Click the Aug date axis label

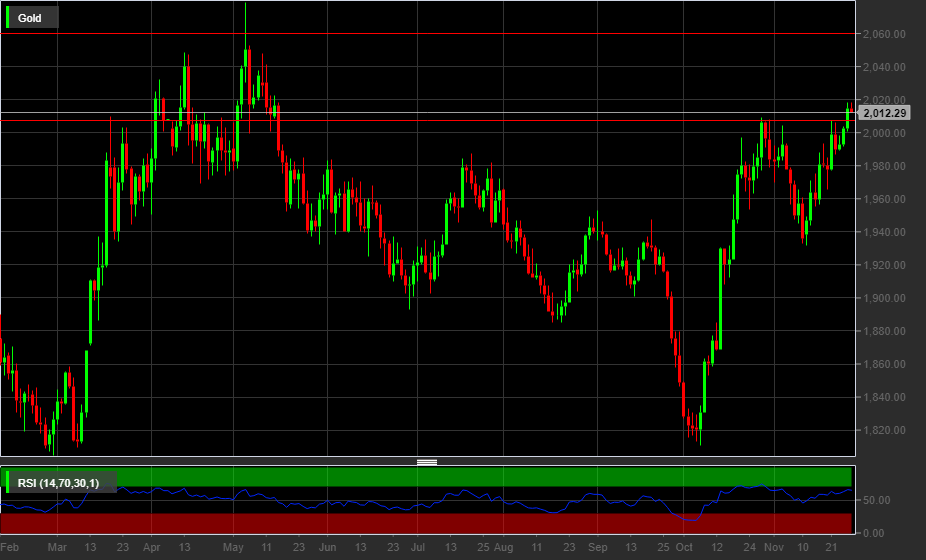click(504, 548)
